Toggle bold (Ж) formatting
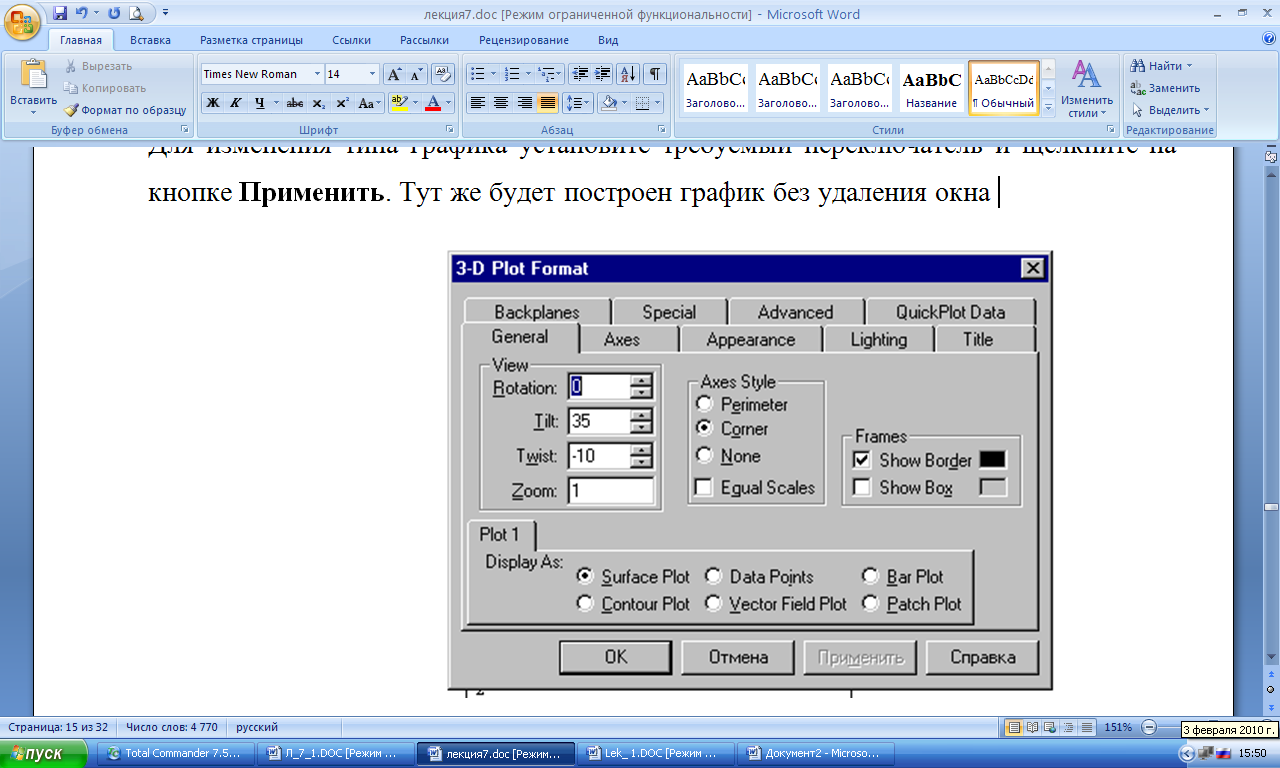The image size is (1280, 768). tap(212, 102)
